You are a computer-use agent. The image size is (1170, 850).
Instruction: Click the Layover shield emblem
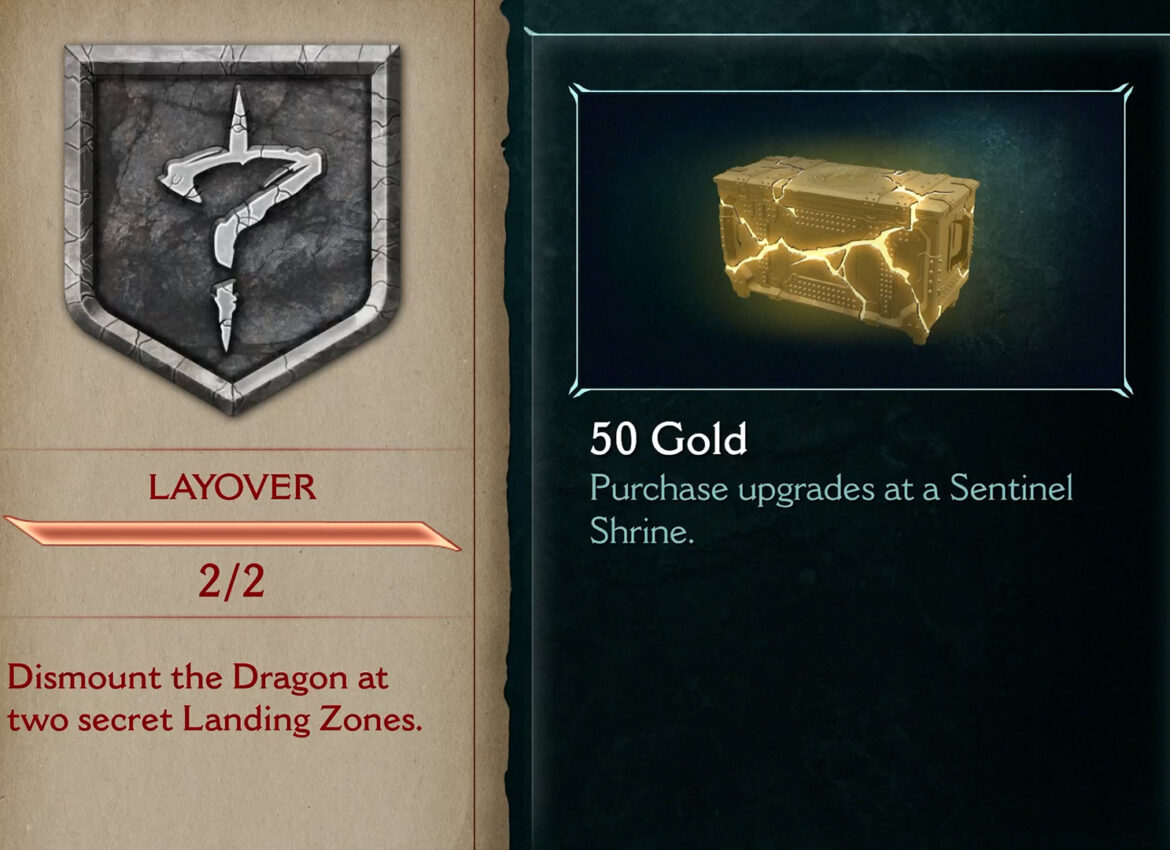pyautogui.click(x=232, y=229)
